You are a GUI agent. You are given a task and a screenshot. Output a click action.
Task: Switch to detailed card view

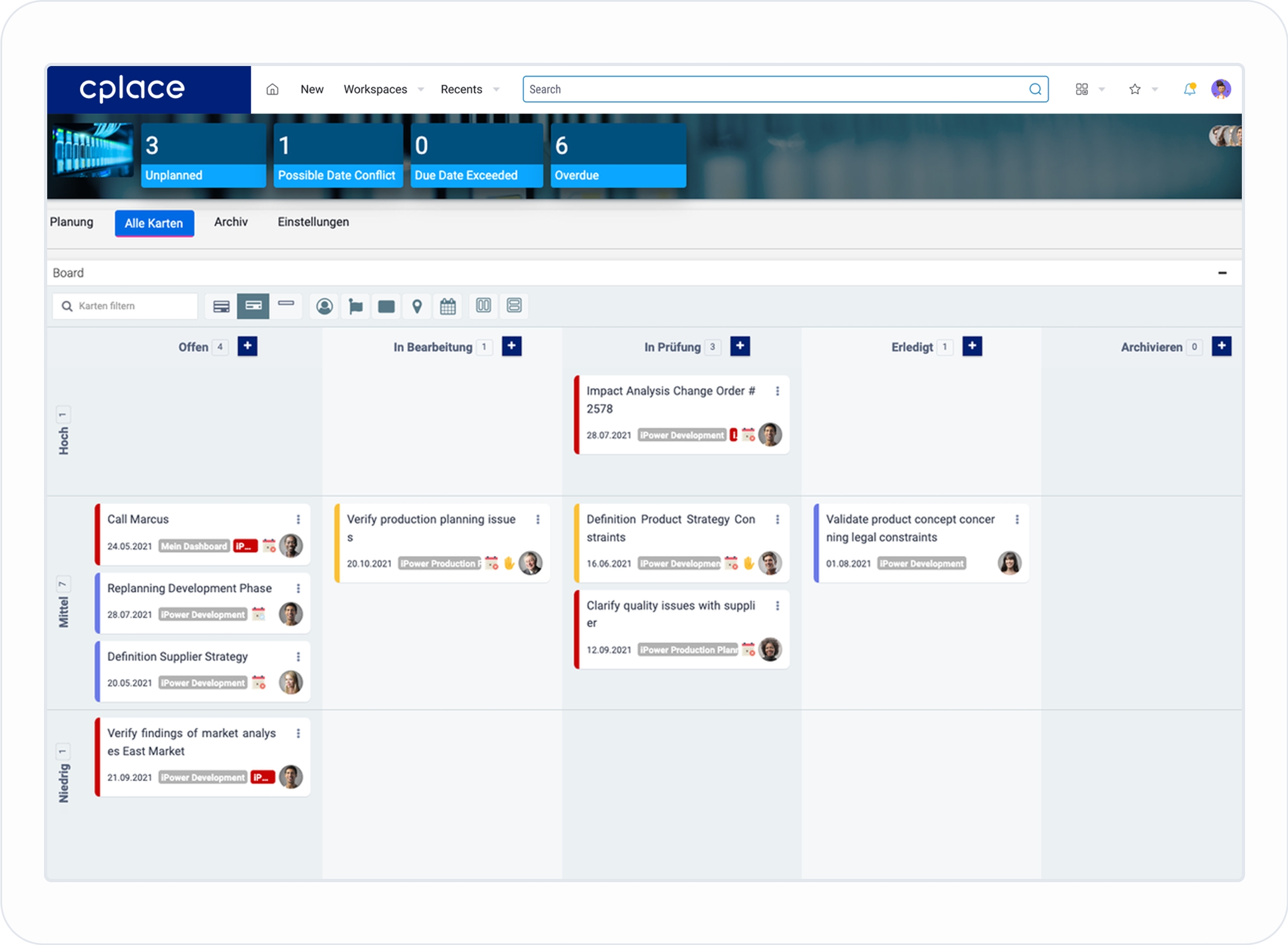(221, 307)
